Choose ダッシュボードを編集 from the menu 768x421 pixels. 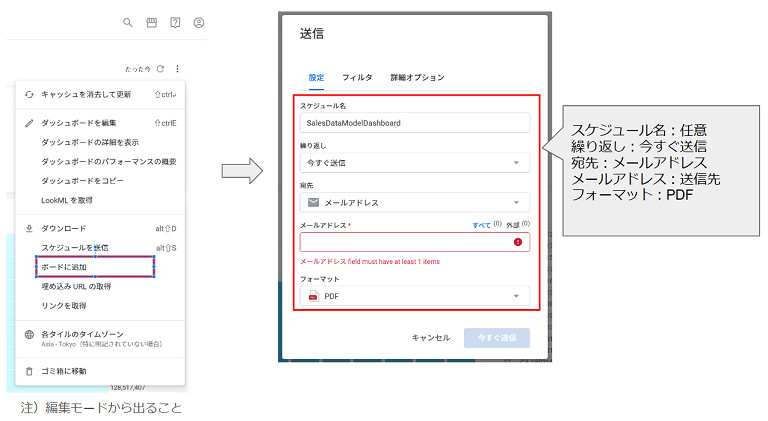[x=100, y=123]
